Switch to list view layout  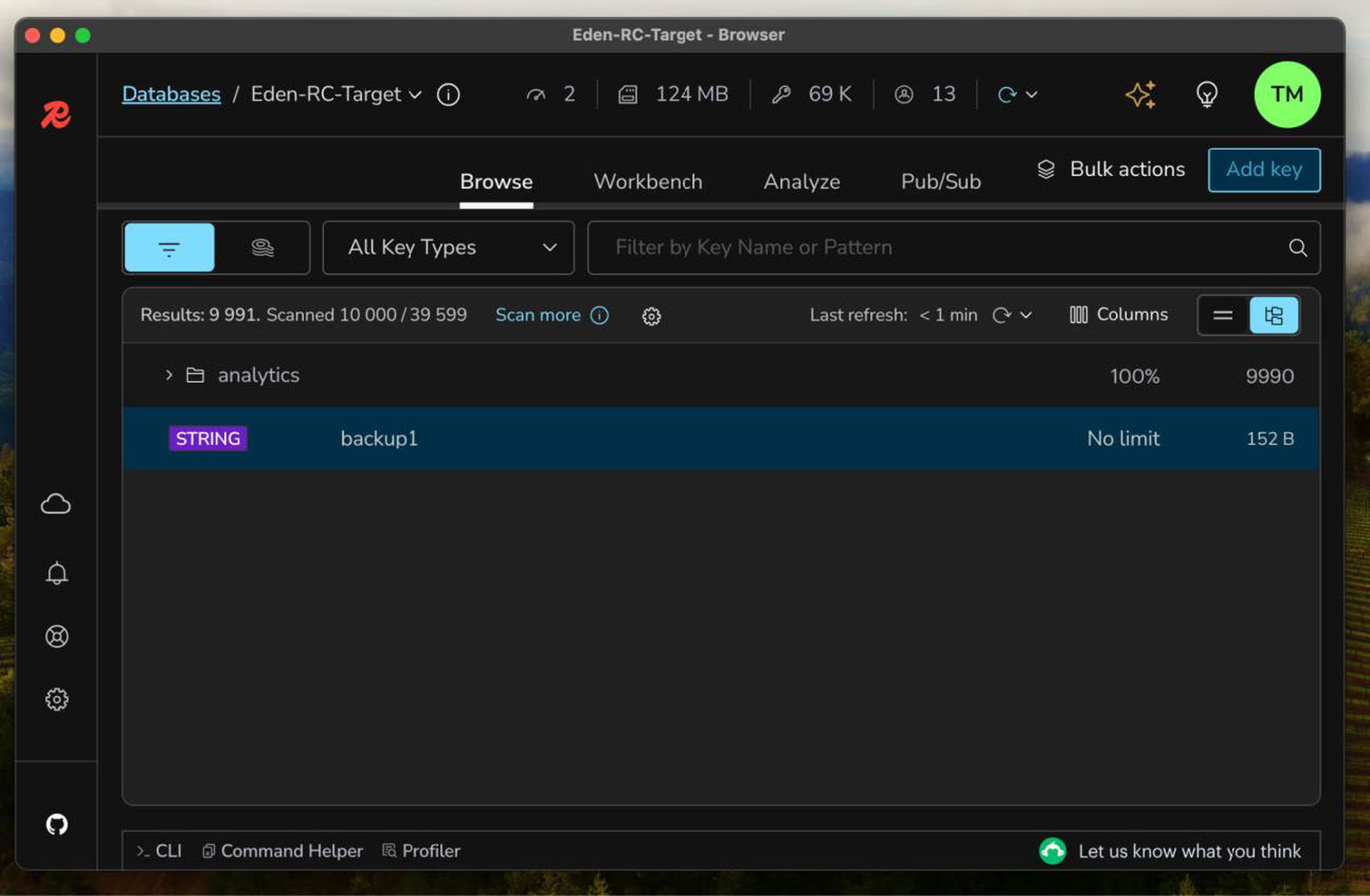point(1223,315)
